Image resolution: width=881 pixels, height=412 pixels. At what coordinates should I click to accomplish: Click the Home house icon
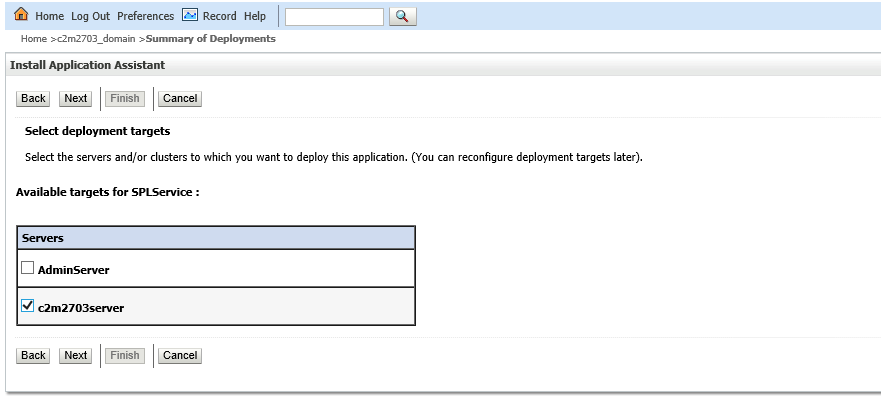[x=21, y=14]
